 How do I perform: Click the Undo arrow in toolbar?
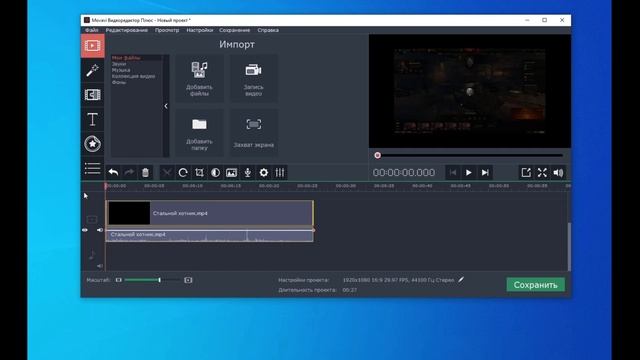pos(113,173)
